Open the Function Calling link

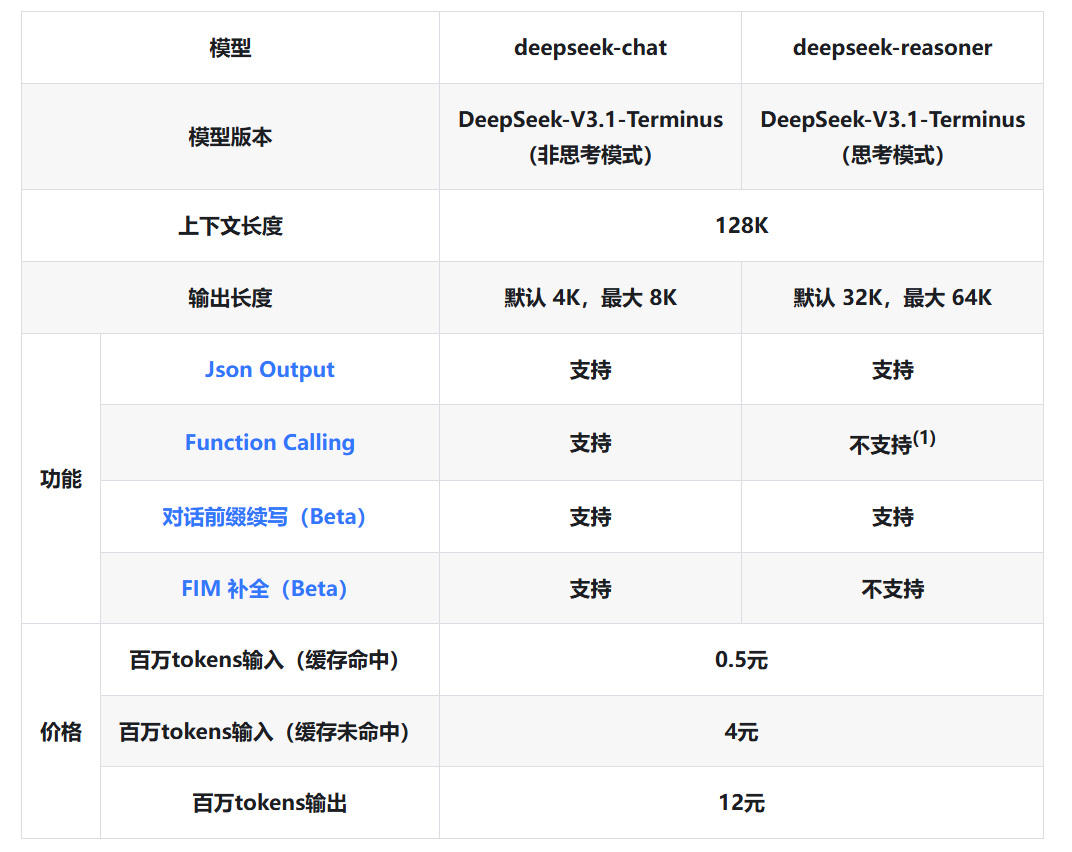coord(269,442)
